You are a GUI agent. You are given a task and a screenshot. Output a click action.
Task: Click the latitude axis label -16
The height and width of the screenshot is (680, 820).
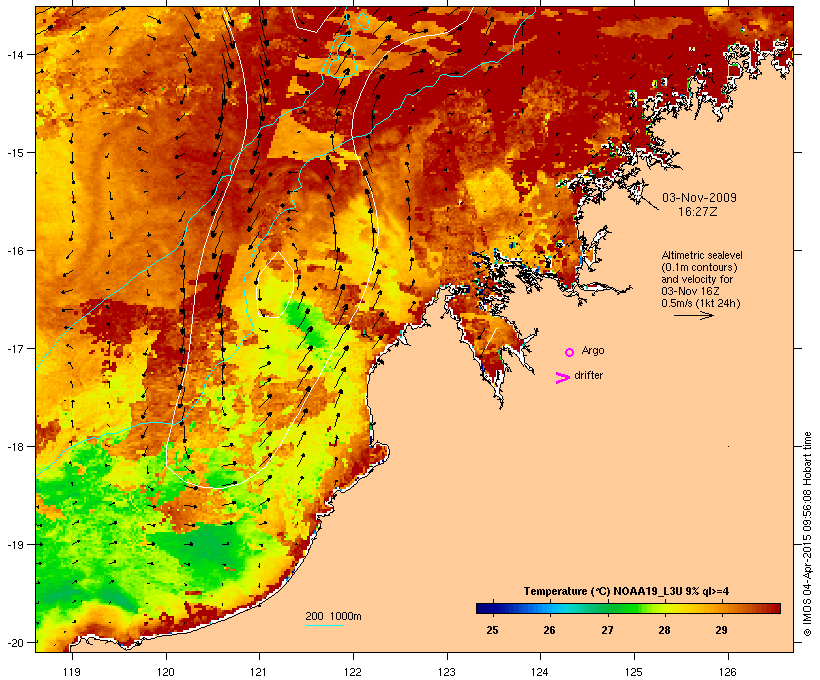point(14,251)
